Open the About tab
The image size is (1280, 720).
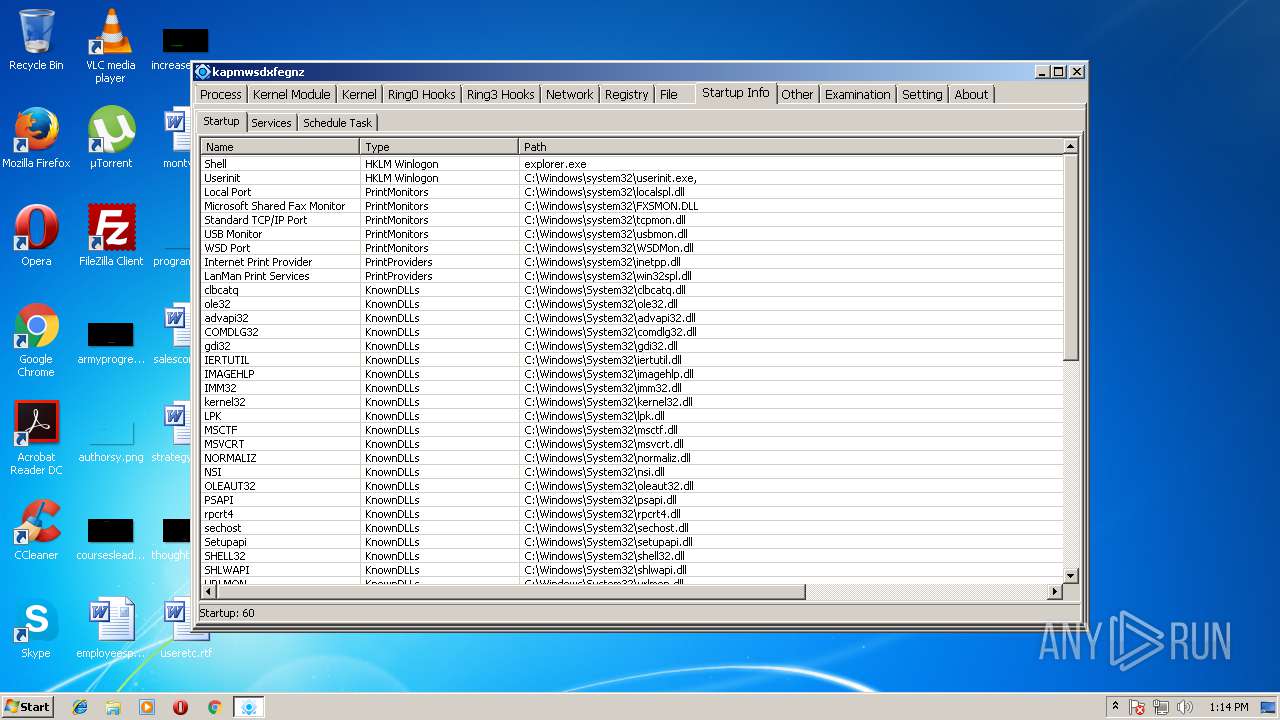[x=971, y=94]
